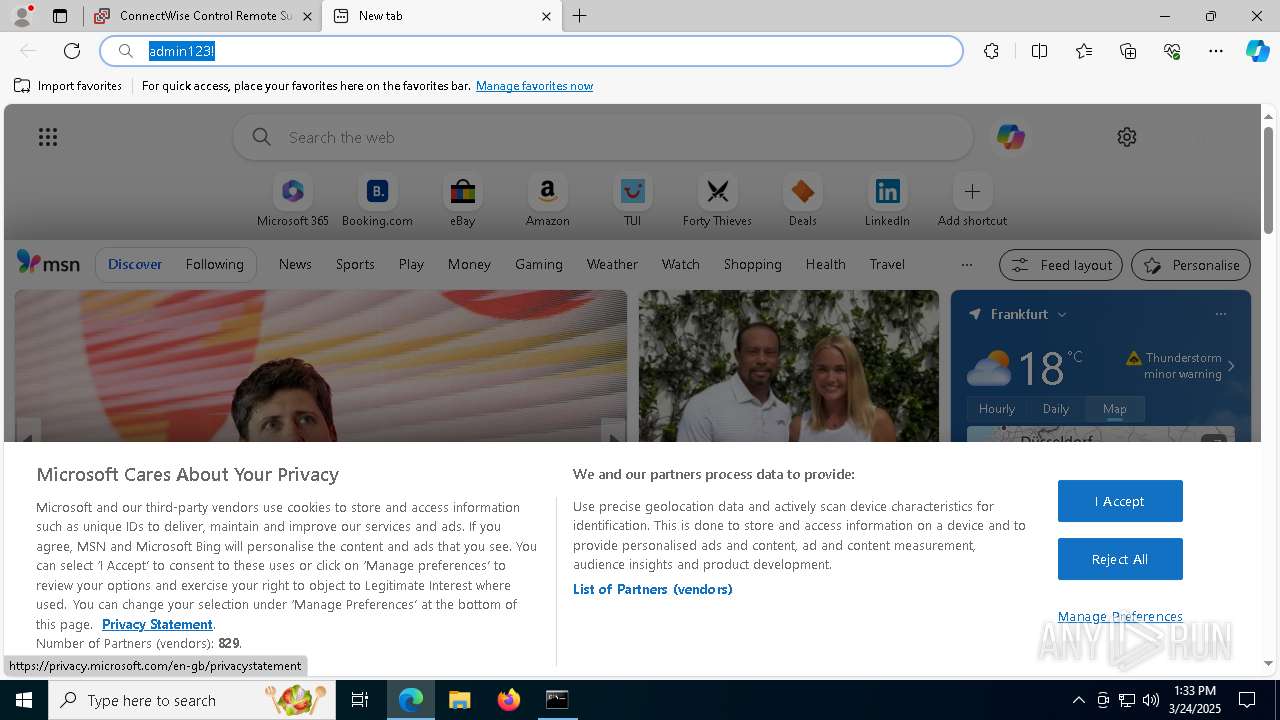Open the Travel section

pyautogui.click(x=887, y=264)
